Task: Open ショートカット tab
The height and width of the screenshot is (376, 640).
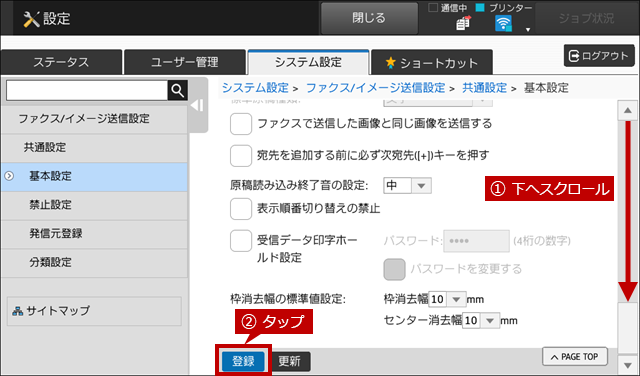Action: pyautogui.click(x=432, y=62)
